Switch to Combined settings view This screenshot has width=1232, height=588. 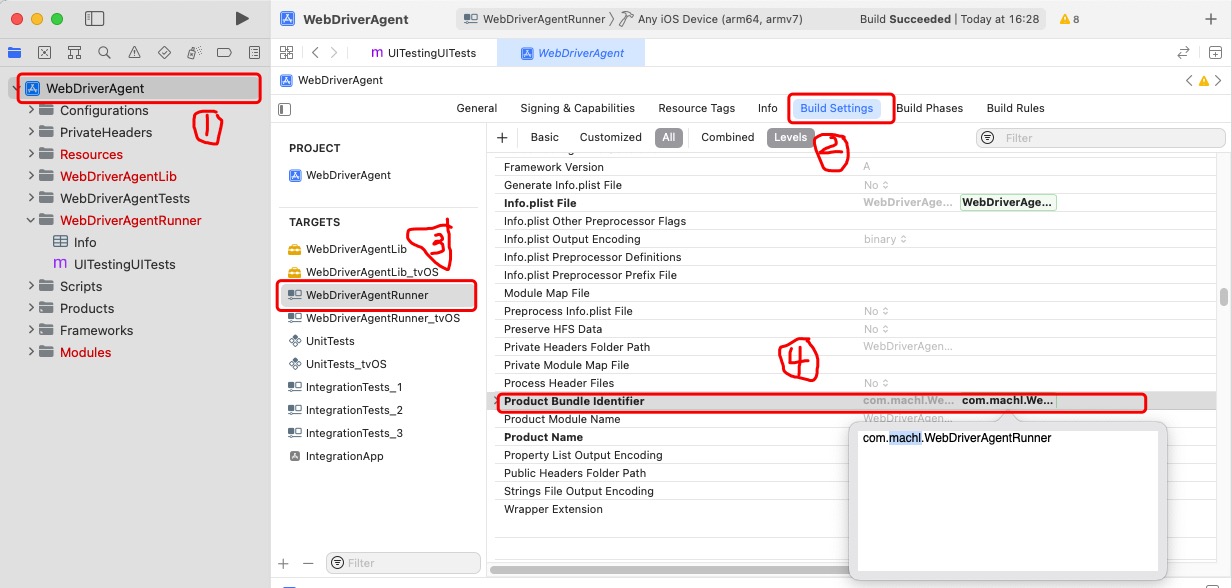(728, 138)
